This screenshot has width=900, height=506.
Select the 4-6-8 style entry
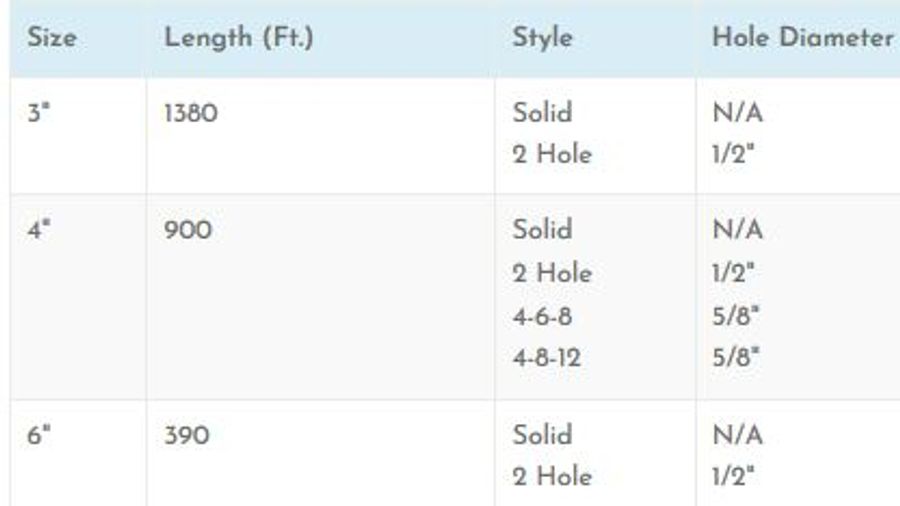pos(541,315)
